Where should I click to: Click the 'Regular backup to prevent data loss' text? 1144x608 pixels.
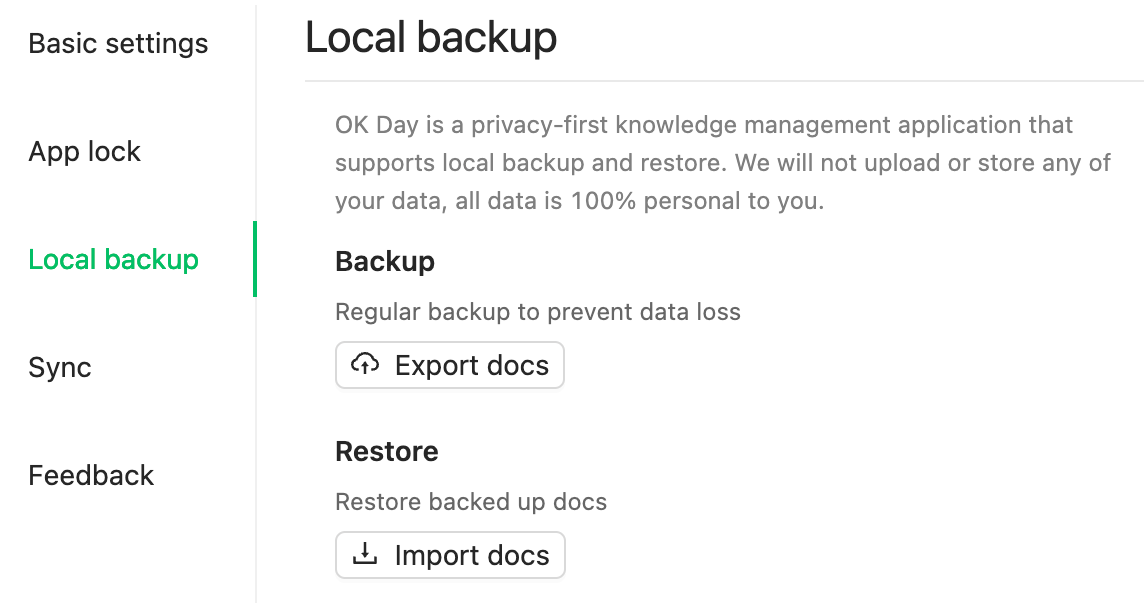(x=538, y=312)
